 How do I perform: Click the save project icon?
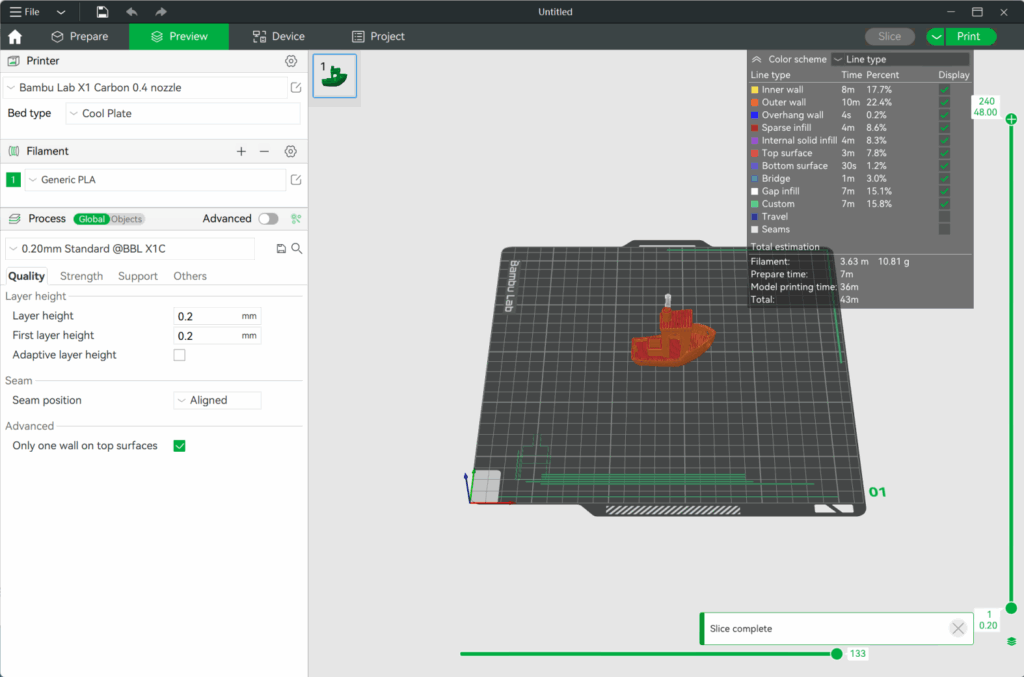[x=104, y=11]
